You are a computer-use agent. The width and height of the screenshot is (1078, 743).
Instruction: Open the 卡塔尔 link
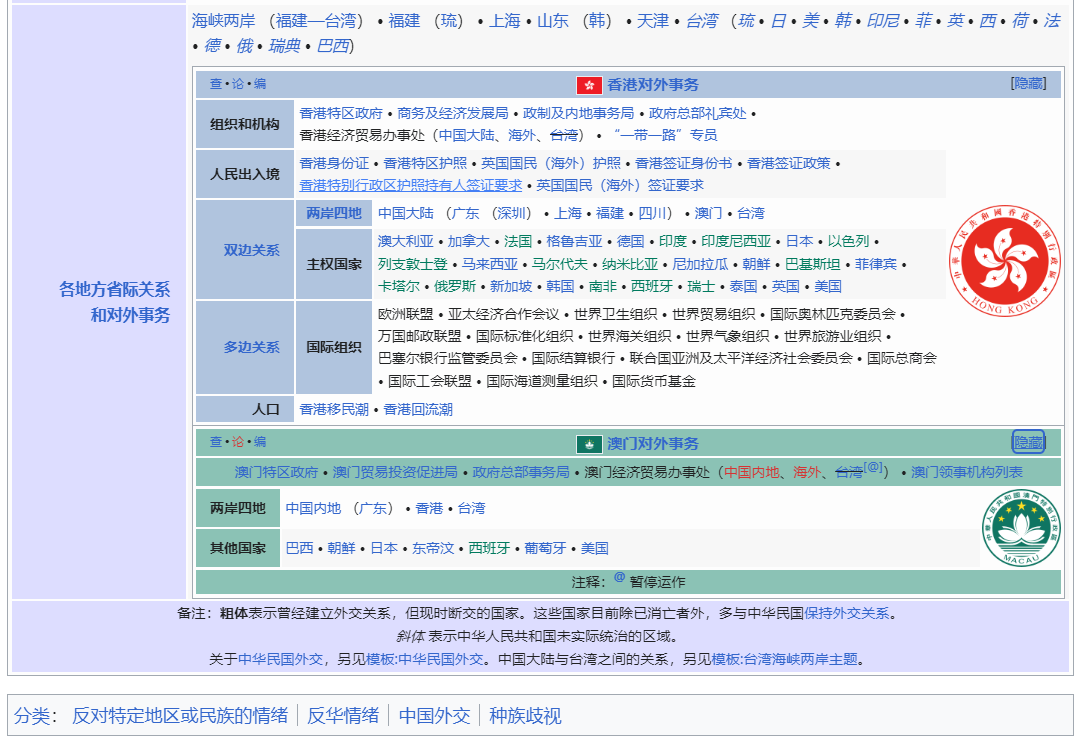[399, 287]
